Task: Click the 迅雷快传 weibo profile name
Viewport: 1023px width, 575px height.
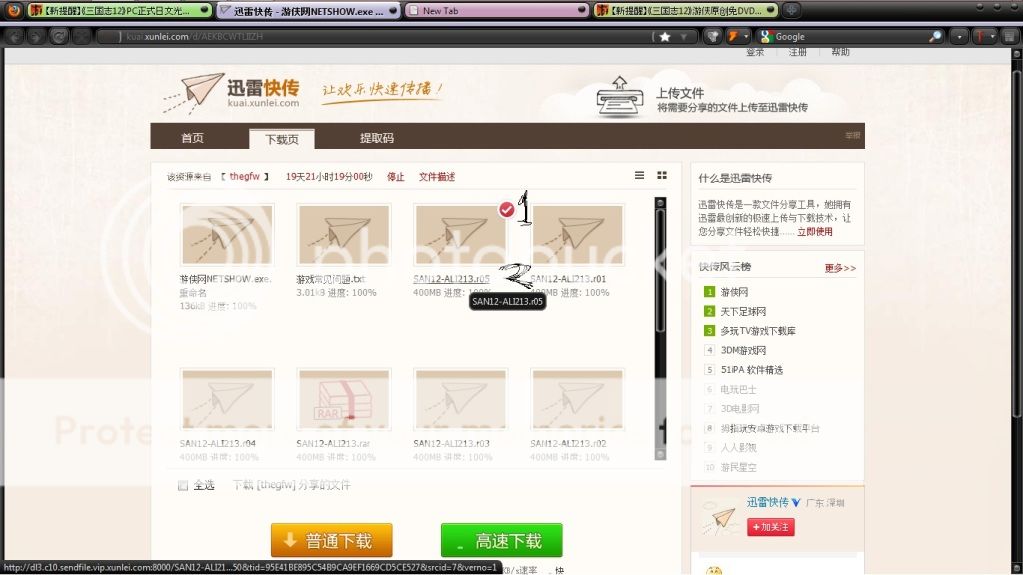Action: pyautogui.click(x=767, y=502)
